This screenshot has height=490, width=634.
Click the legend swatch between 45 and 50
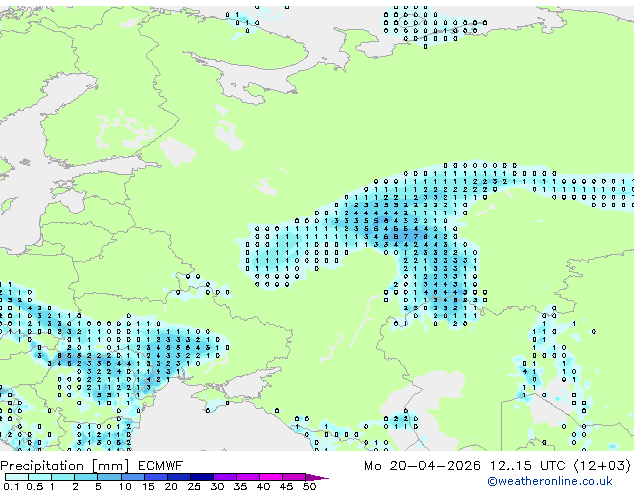coord(294,477)
